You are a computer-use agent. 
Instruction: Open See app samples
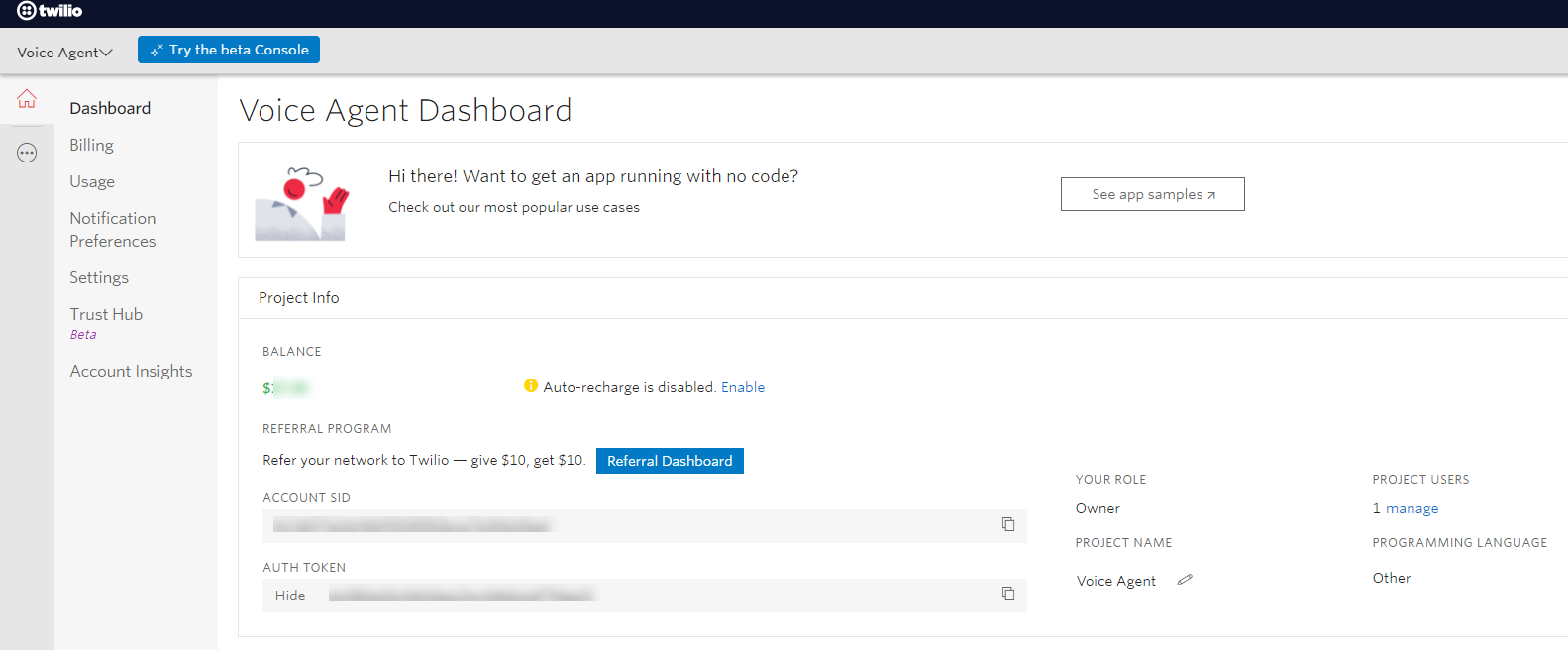click(x=1153, y=194)
